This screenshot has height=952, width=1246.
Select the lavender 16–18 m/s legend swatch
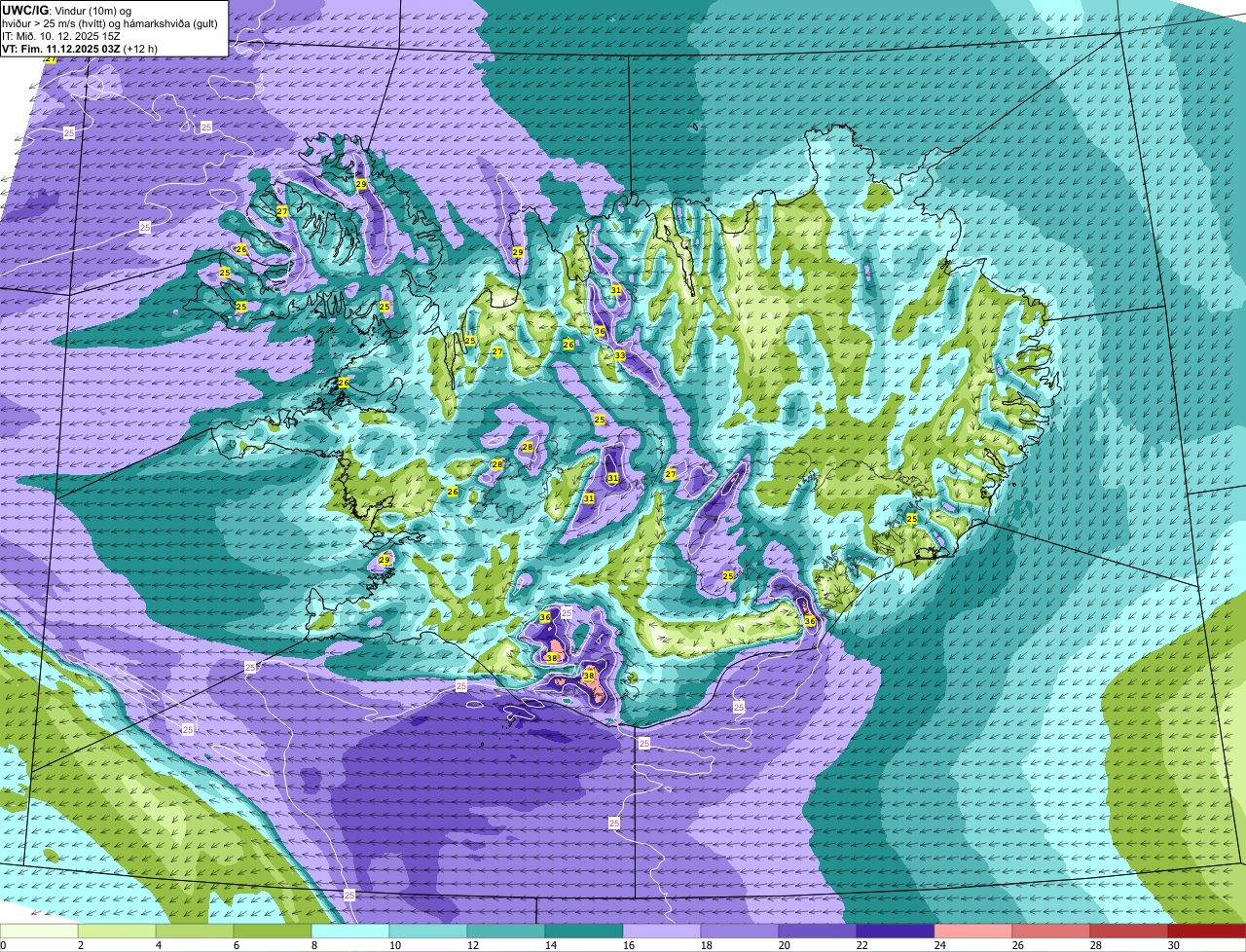pos(662,932)
